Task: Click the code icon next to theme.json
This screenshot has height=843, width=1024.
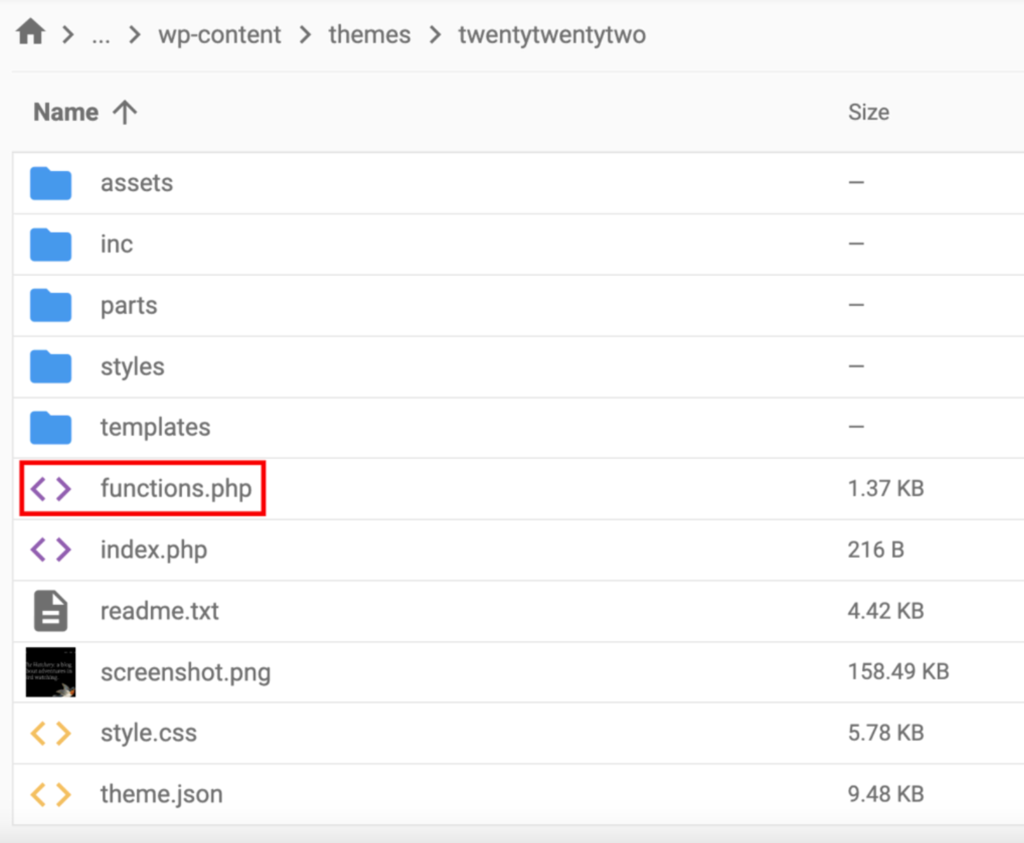Action: coord(50,794)
